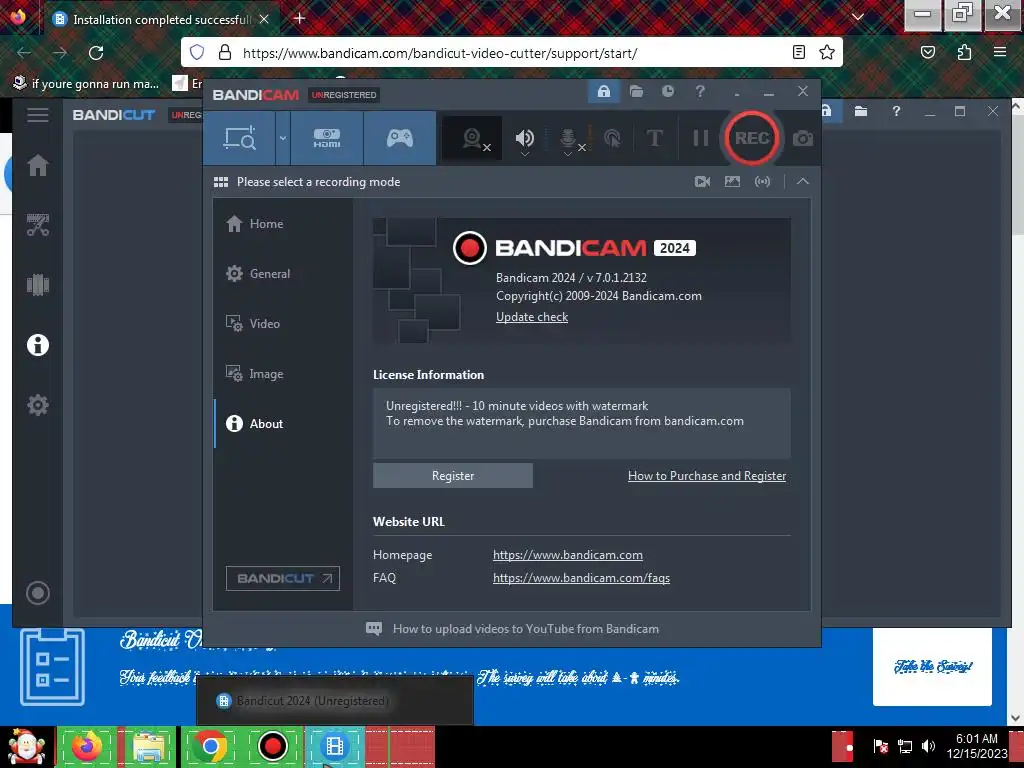Click the Register button
The image size is (1024, 768).
click(453, 476)
